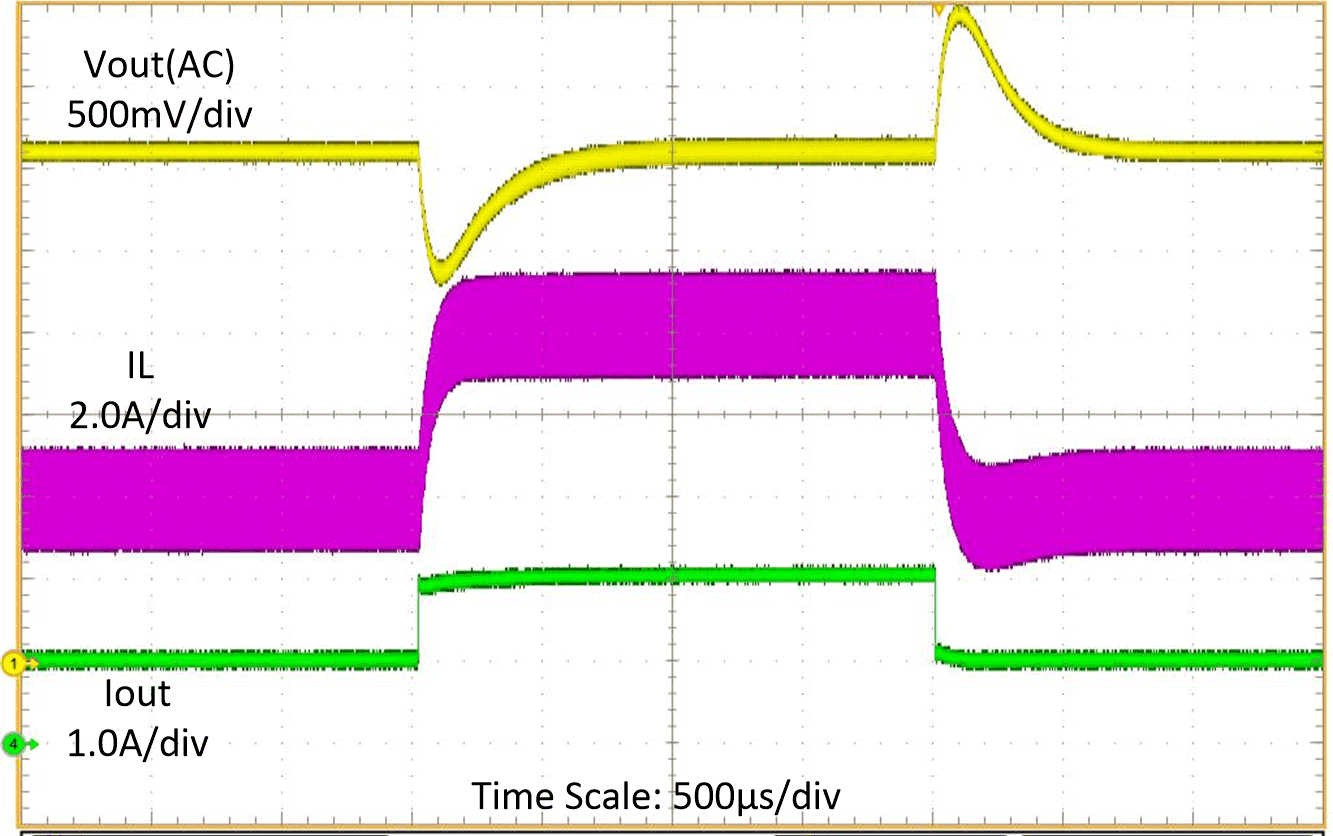Click the green Iout trace after step-down
The height and width of the screenshot is (836, 1333).
click(x=1130, y=659)
